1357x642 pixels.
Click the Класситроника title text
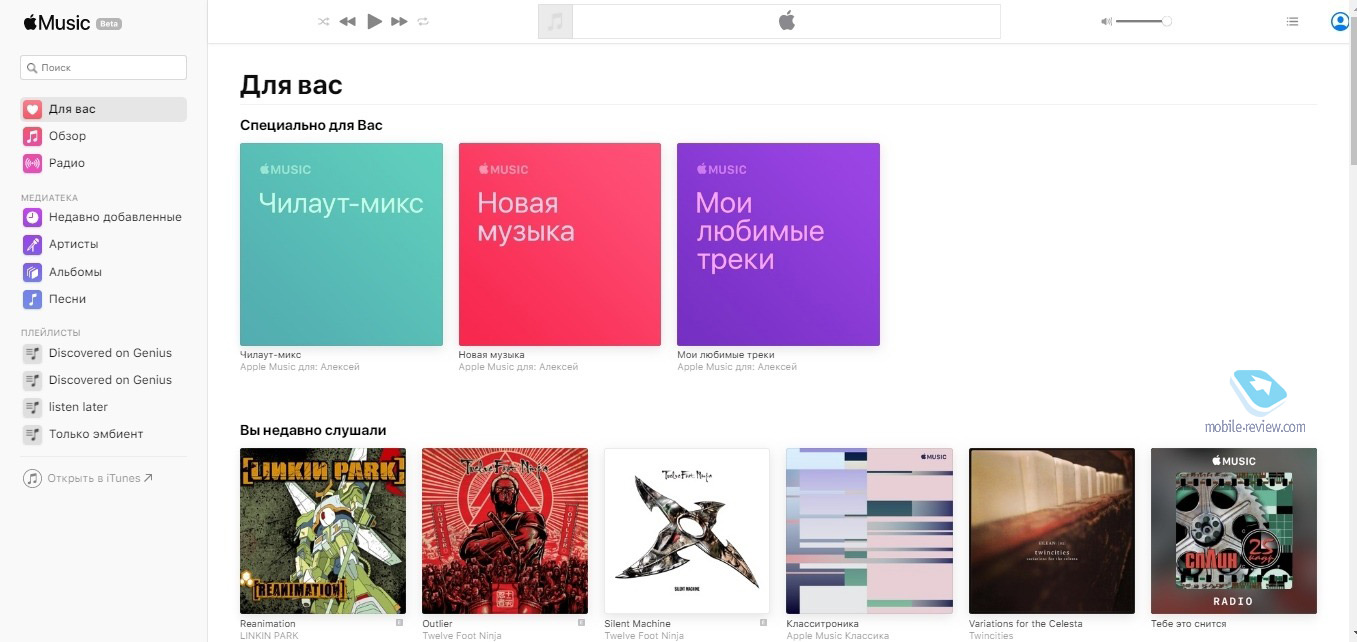[x=823, y=624]
